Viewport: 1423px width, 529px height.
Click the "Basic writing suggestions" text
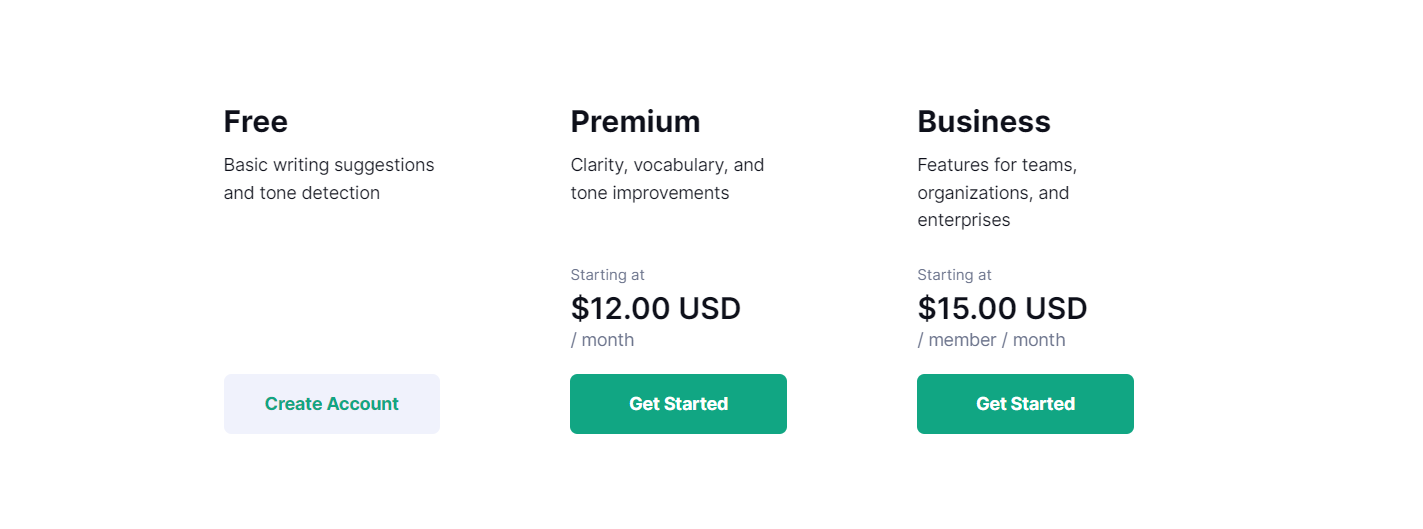(329, 165)
